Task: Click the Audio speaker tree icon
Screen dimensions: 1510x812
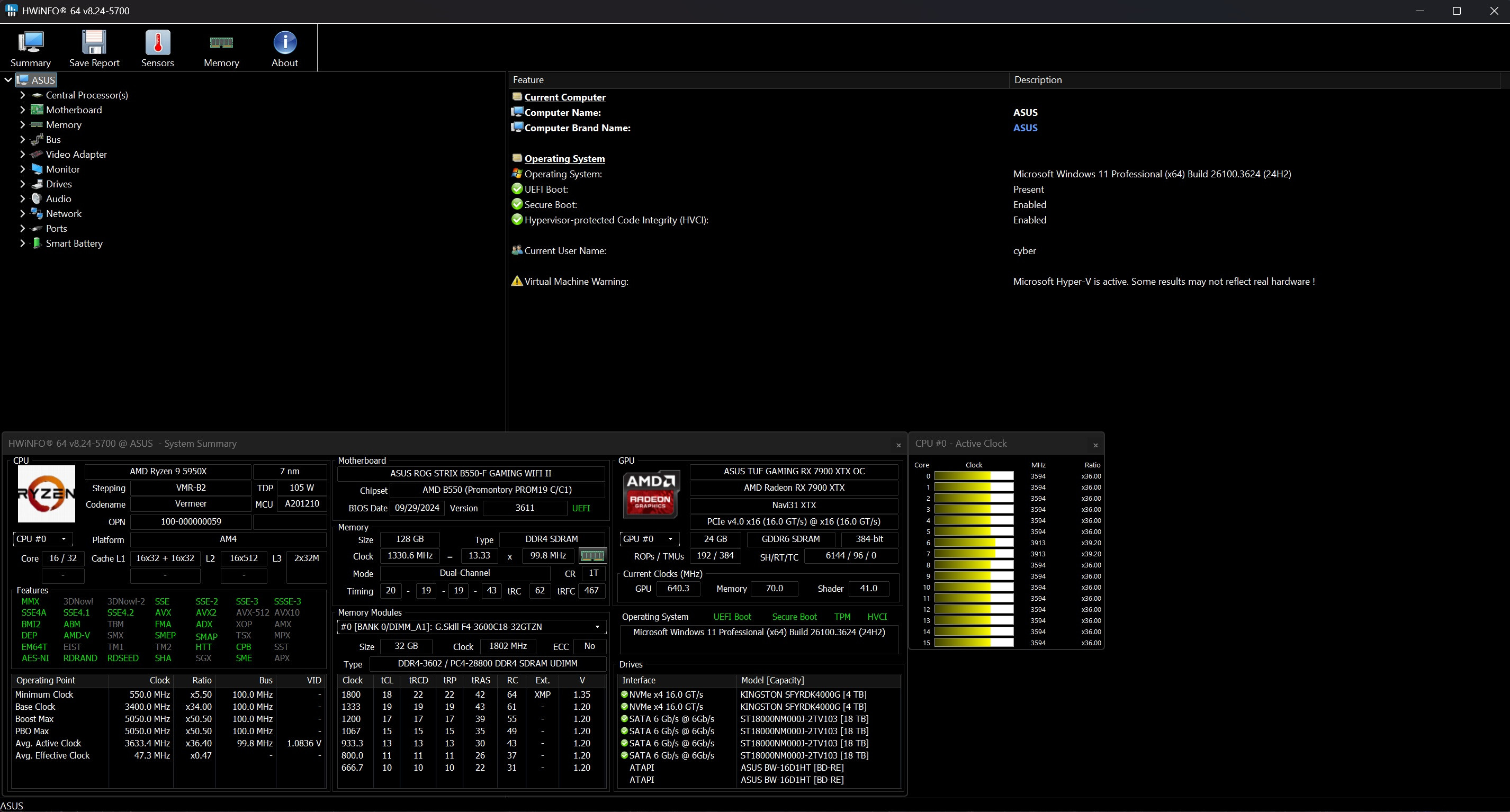Action: [37, 199]
